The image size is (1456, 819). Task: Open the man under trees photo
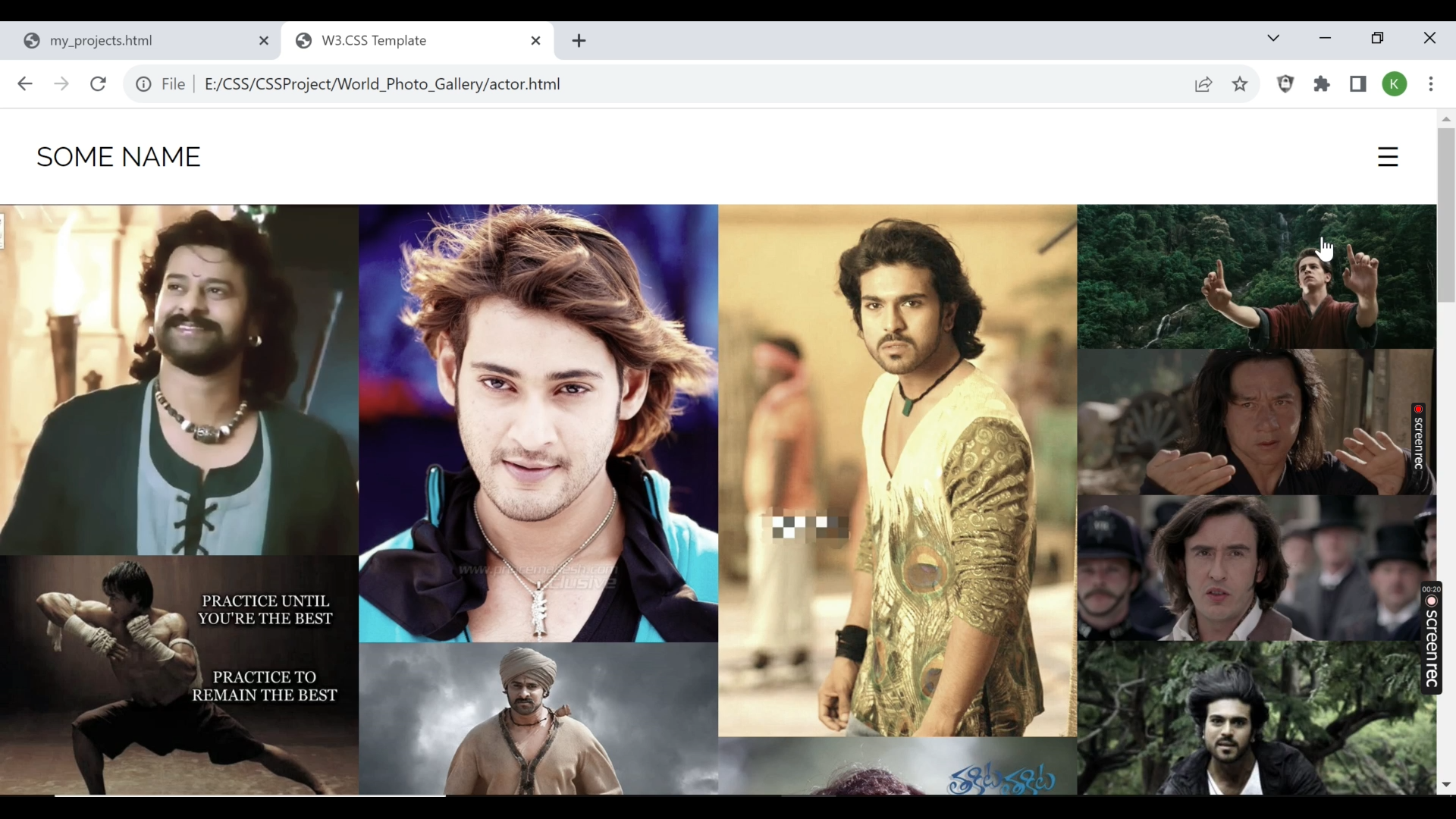[1257, 718]
